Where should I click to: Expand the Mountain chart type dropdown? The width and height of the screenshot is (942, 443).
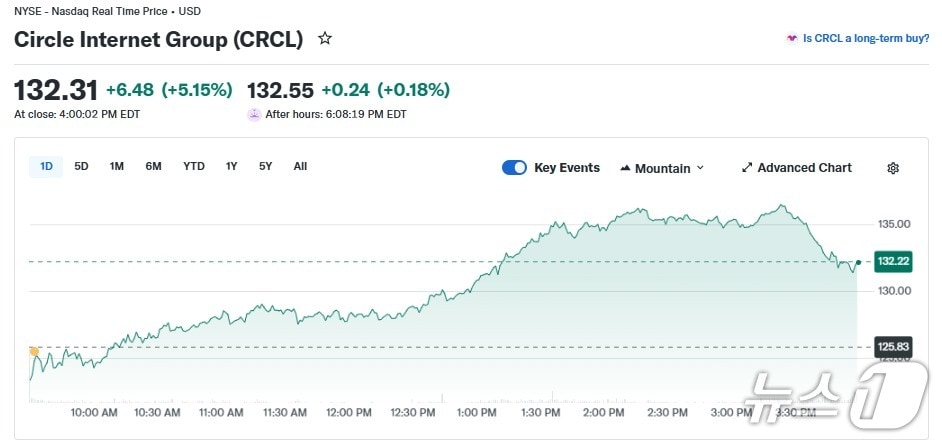pos(700,168)
